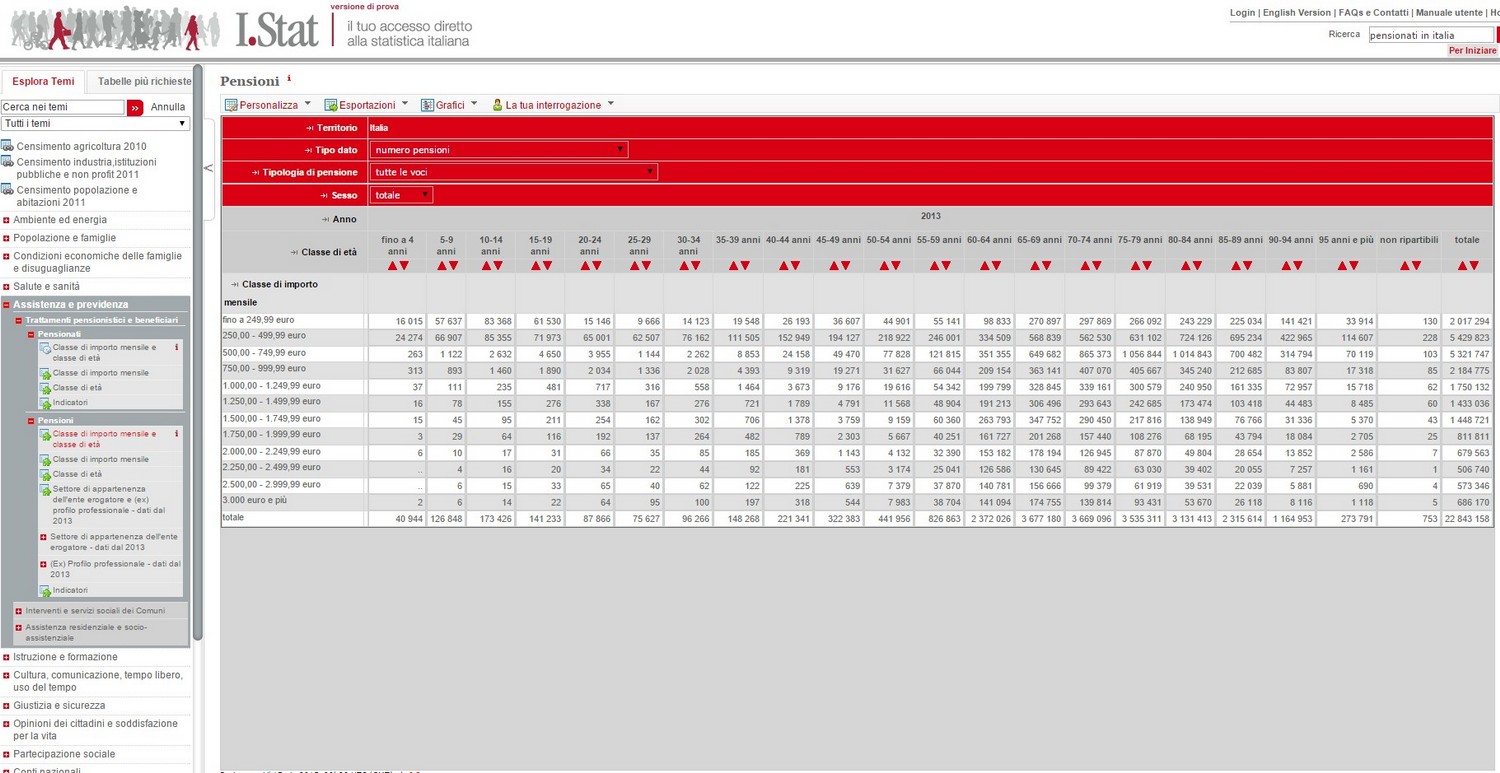Expand Partecipazione sociale theme
The height and width of the screenshot is (773, 1500).
tap(6, 754)
